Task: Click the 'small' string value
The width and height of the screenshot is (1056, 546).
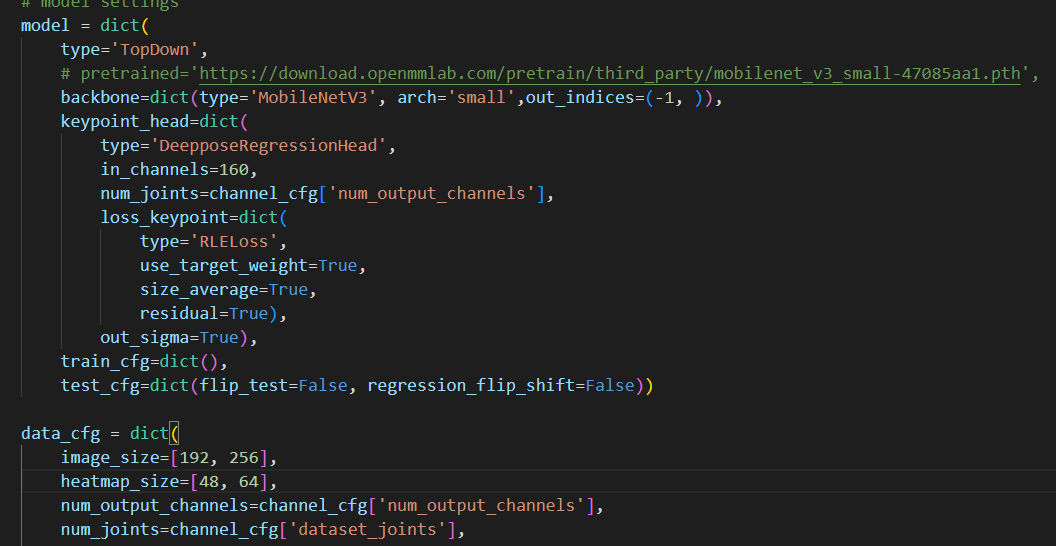Action: tap(482, 97)
